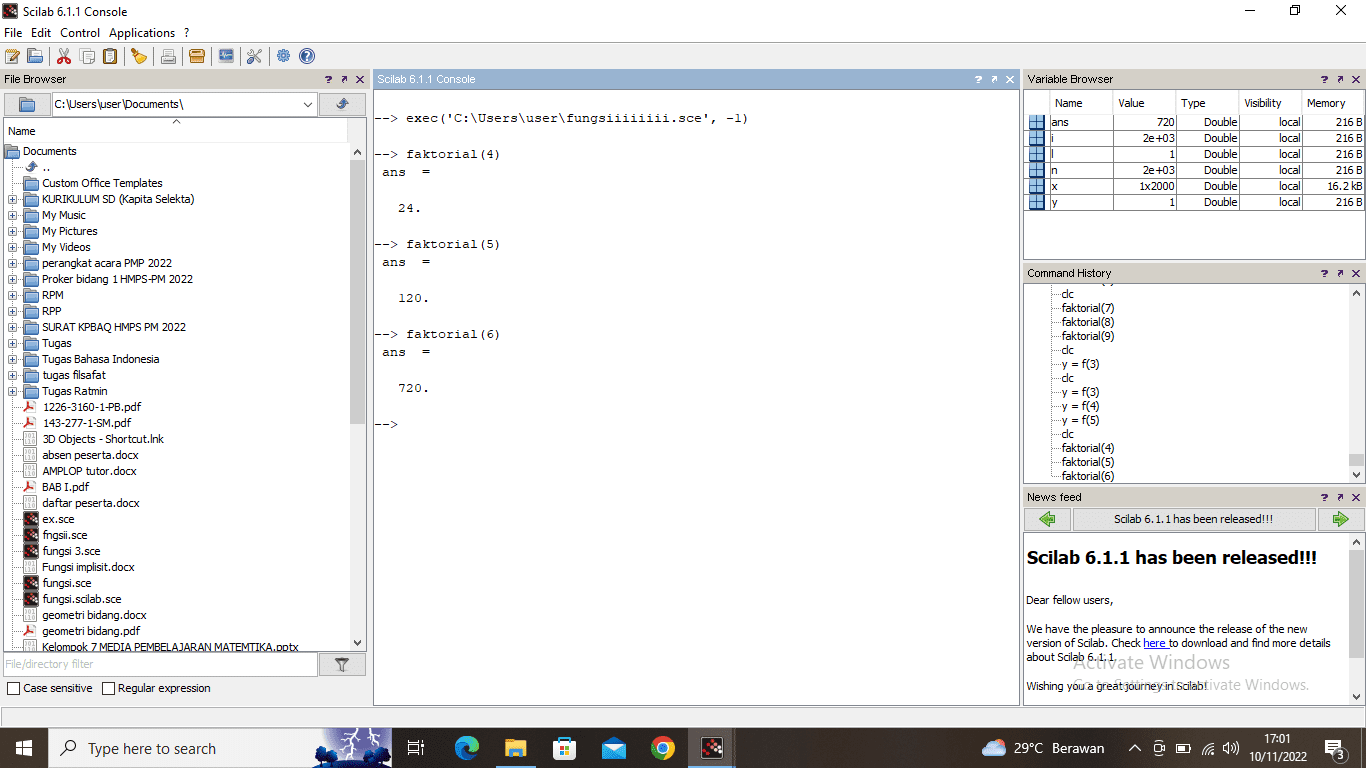Click the select directory folder button in File Browser
1366x768 pixels.
click(27, 104)
